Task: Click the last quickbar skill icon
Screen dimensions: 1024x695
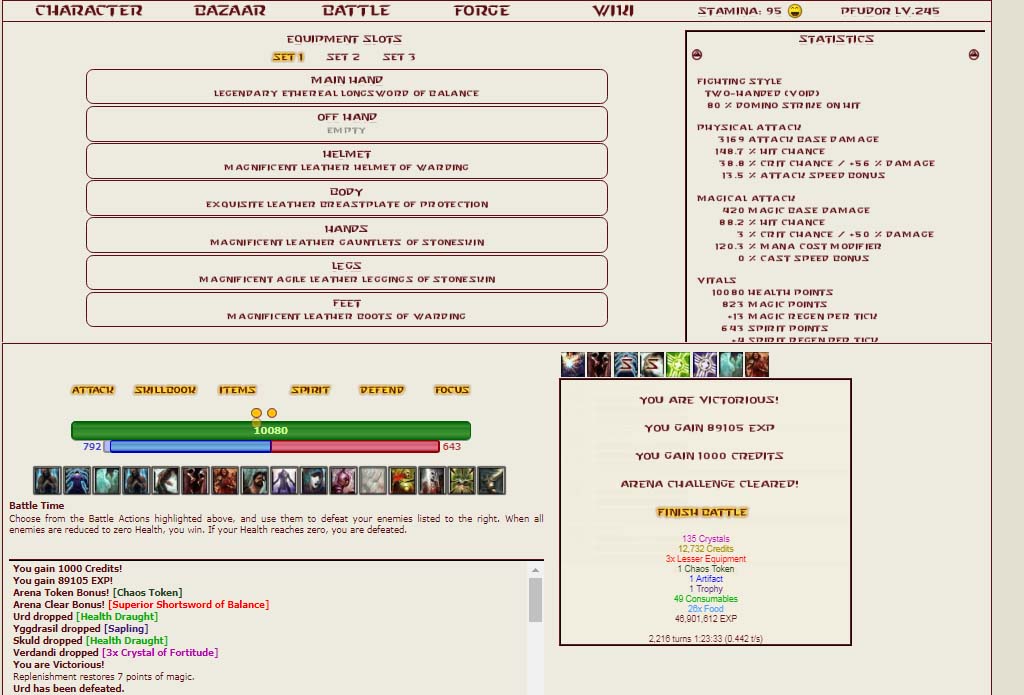Action: pyautogui.click(x=491, y=481)
